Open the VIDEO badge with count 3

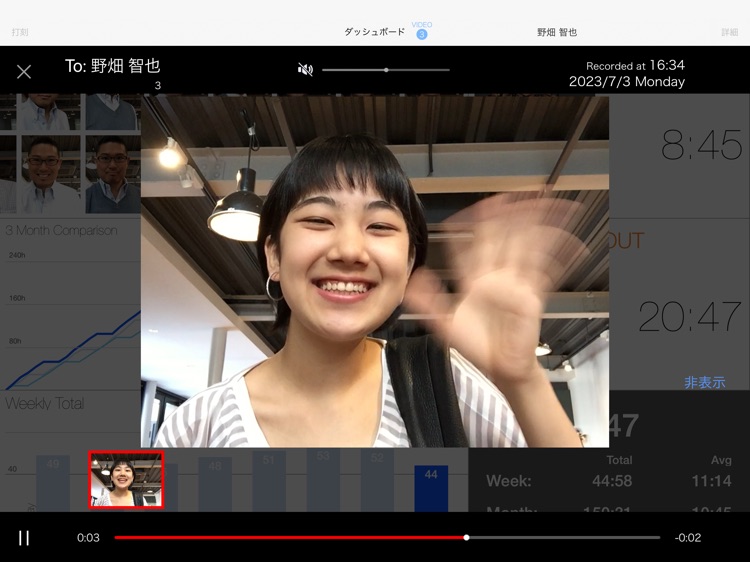click(421, 30)
